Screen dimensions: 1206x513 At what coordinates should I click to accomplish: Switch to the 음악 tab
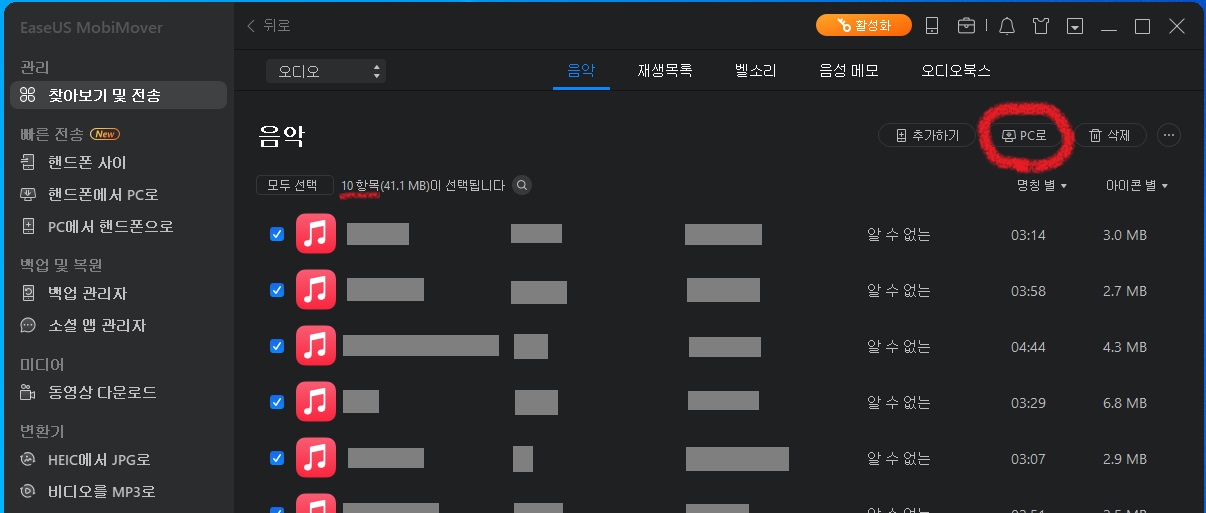point(581,71)
